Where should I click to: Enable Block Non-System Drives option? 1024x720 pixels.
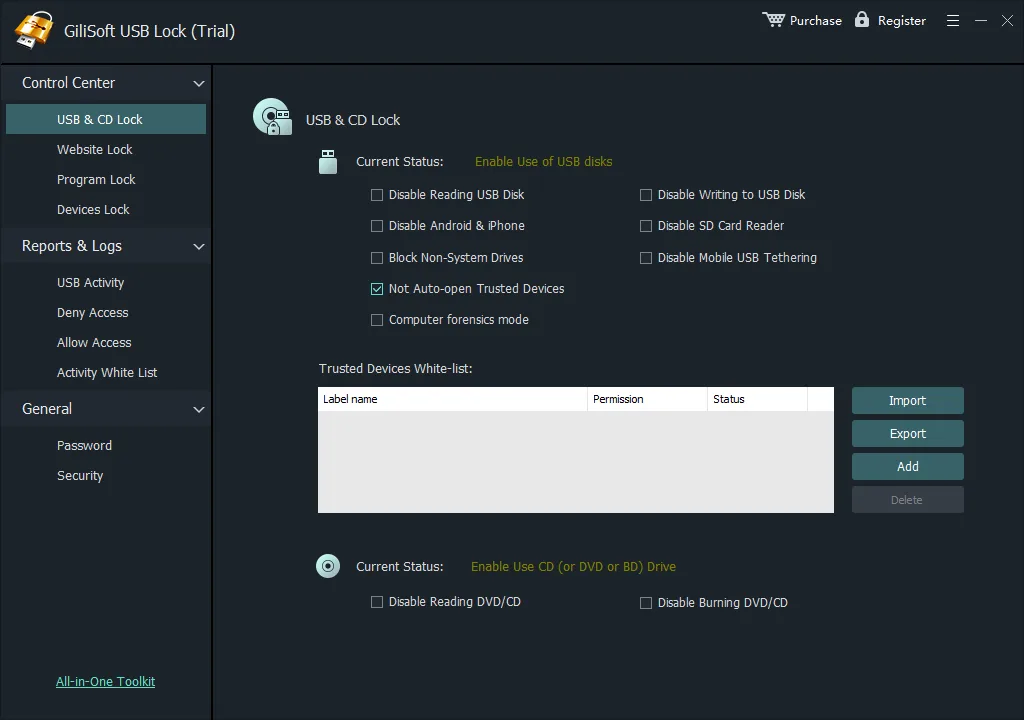pyautogui.click(x=377, y=258)
